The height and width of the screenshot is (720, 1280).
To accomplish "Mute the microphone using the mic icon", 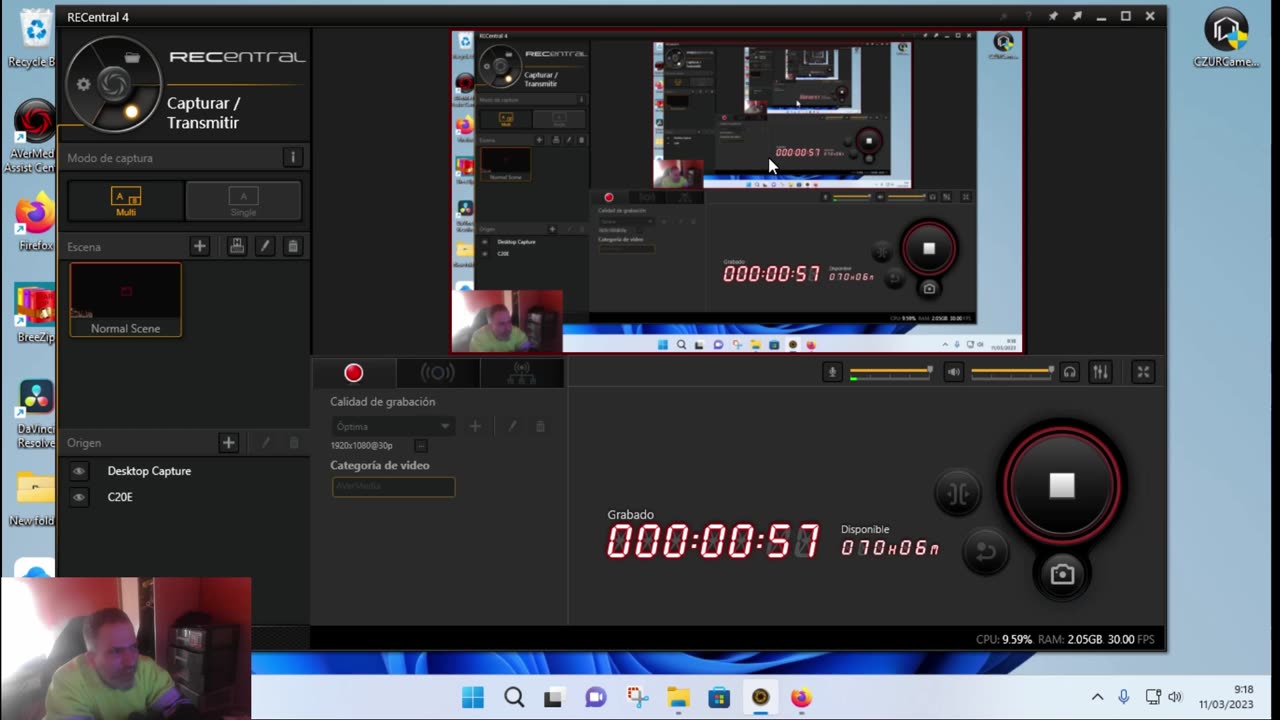I will tap(832, 372).
